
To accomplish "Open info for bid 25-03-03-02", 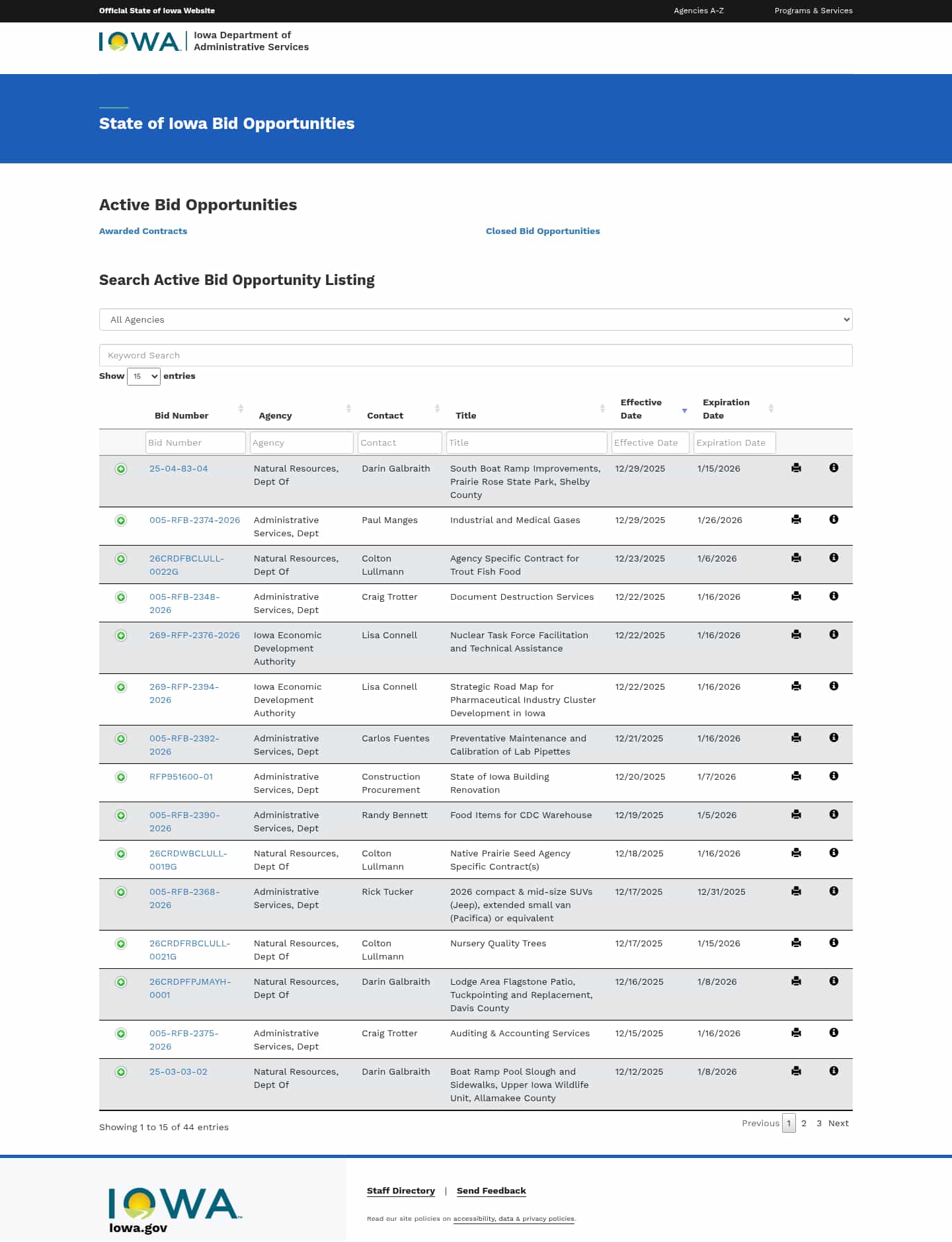I will [834, 1071].
